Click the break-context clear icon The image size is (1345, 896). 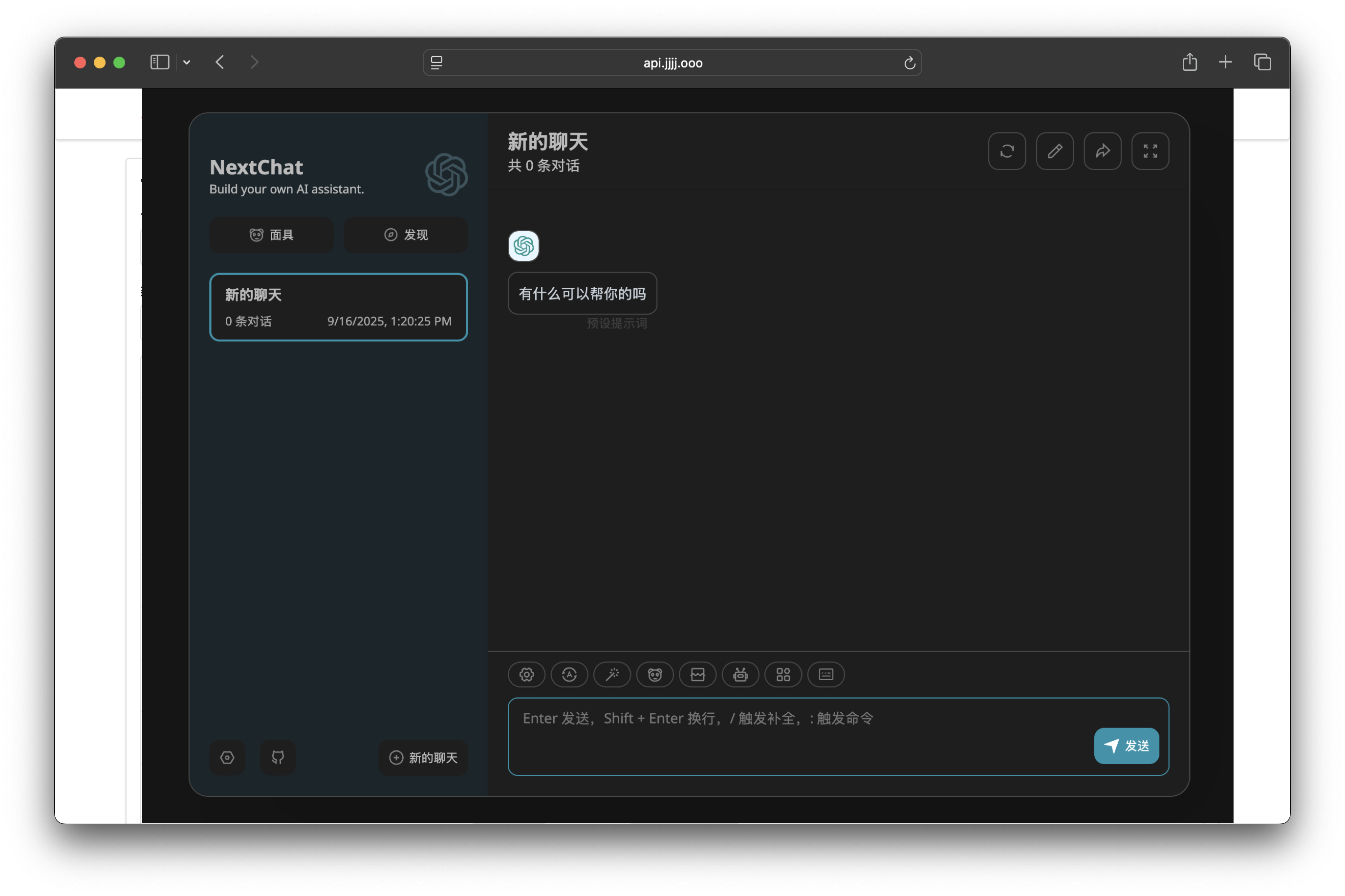pos(697,674)
